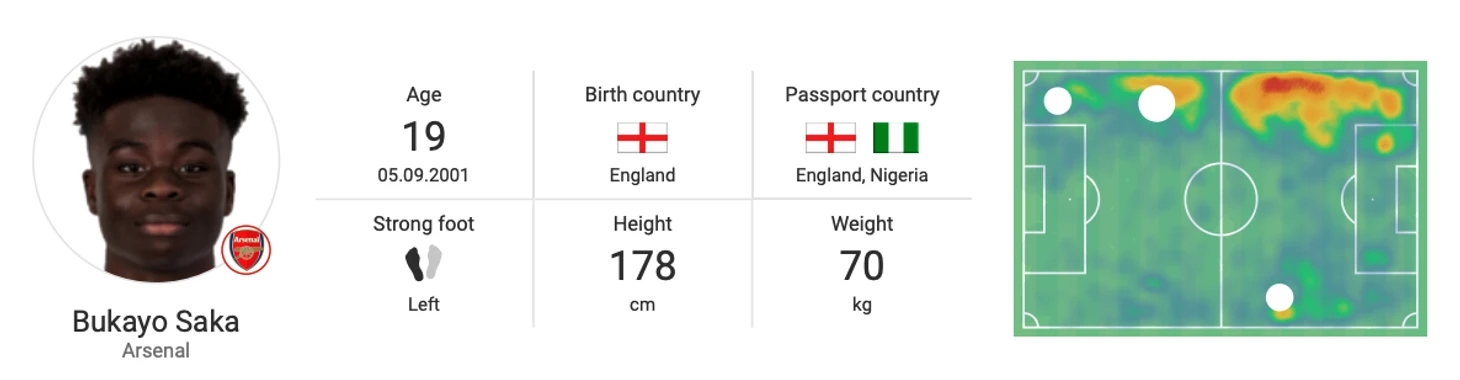This screenshot has height=380, width=1460.
Task: Click the birth date 05.09.2001
Action: click(423, 175)
